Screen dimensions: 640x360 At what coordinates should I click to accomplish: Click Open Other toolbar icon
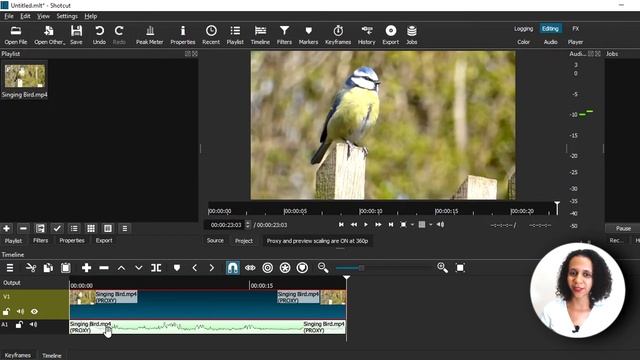49,35
